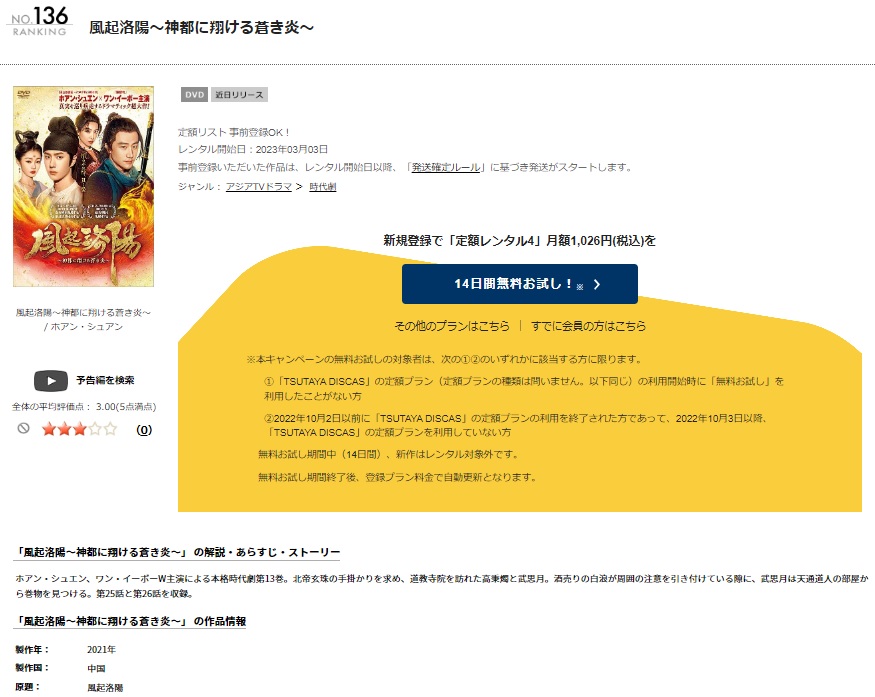Go to 時代劇 genre
This screenshot has width=875, height=697.
[323, 186]
